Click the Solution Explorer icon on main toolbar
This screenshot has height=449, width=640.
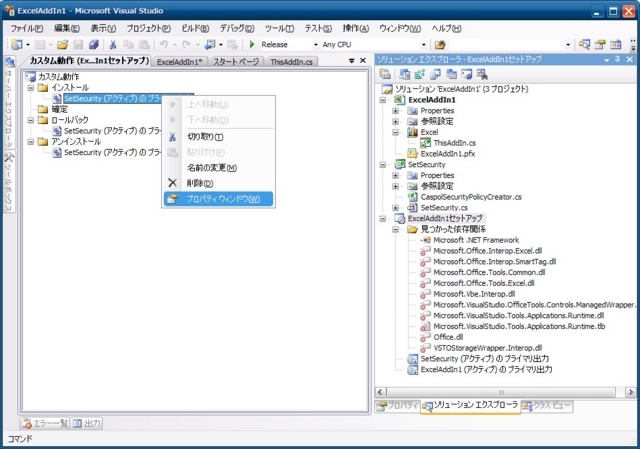point(584,44)
